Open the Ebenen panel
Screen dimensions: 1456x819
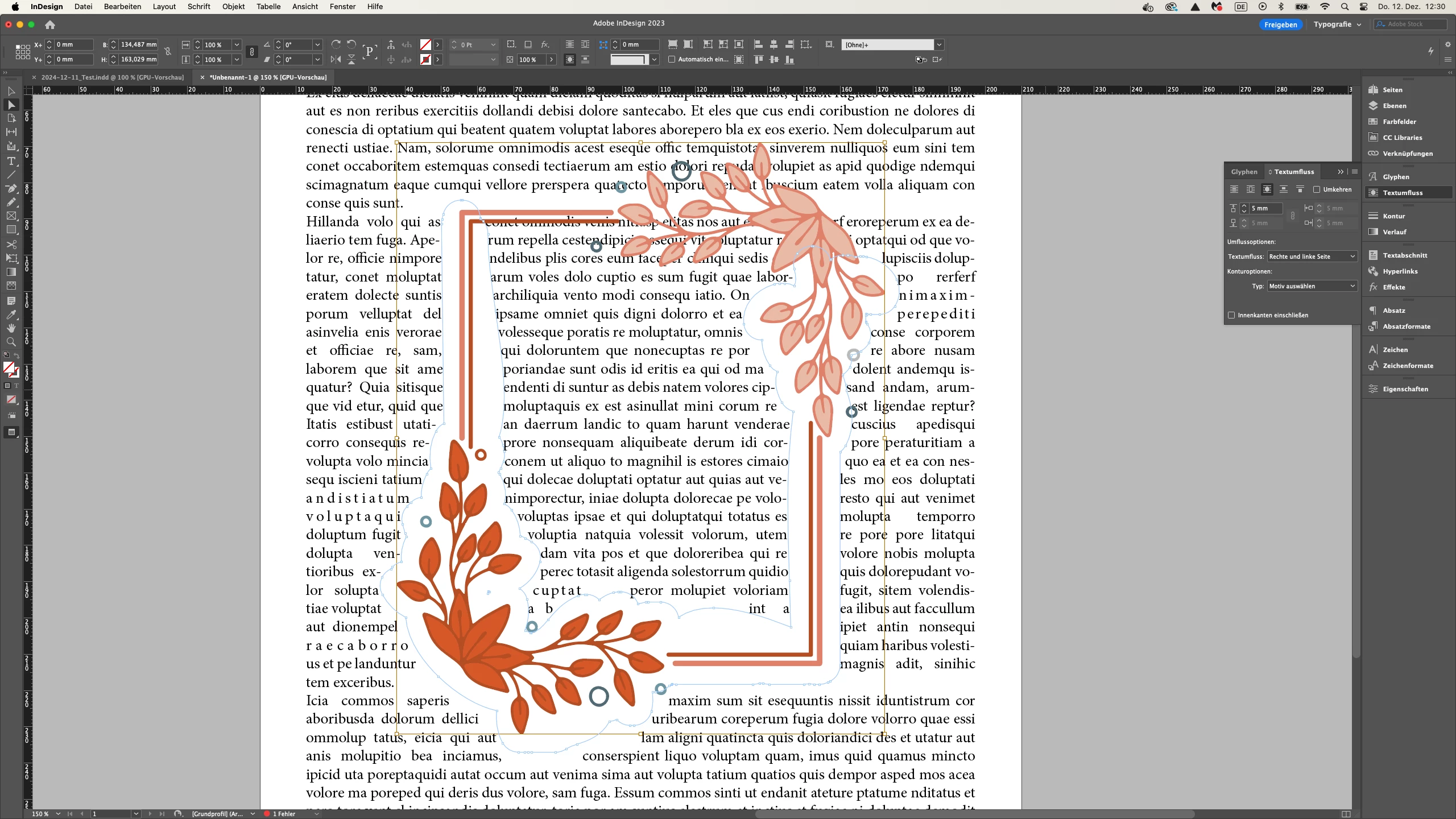(x=1394, y=106)
